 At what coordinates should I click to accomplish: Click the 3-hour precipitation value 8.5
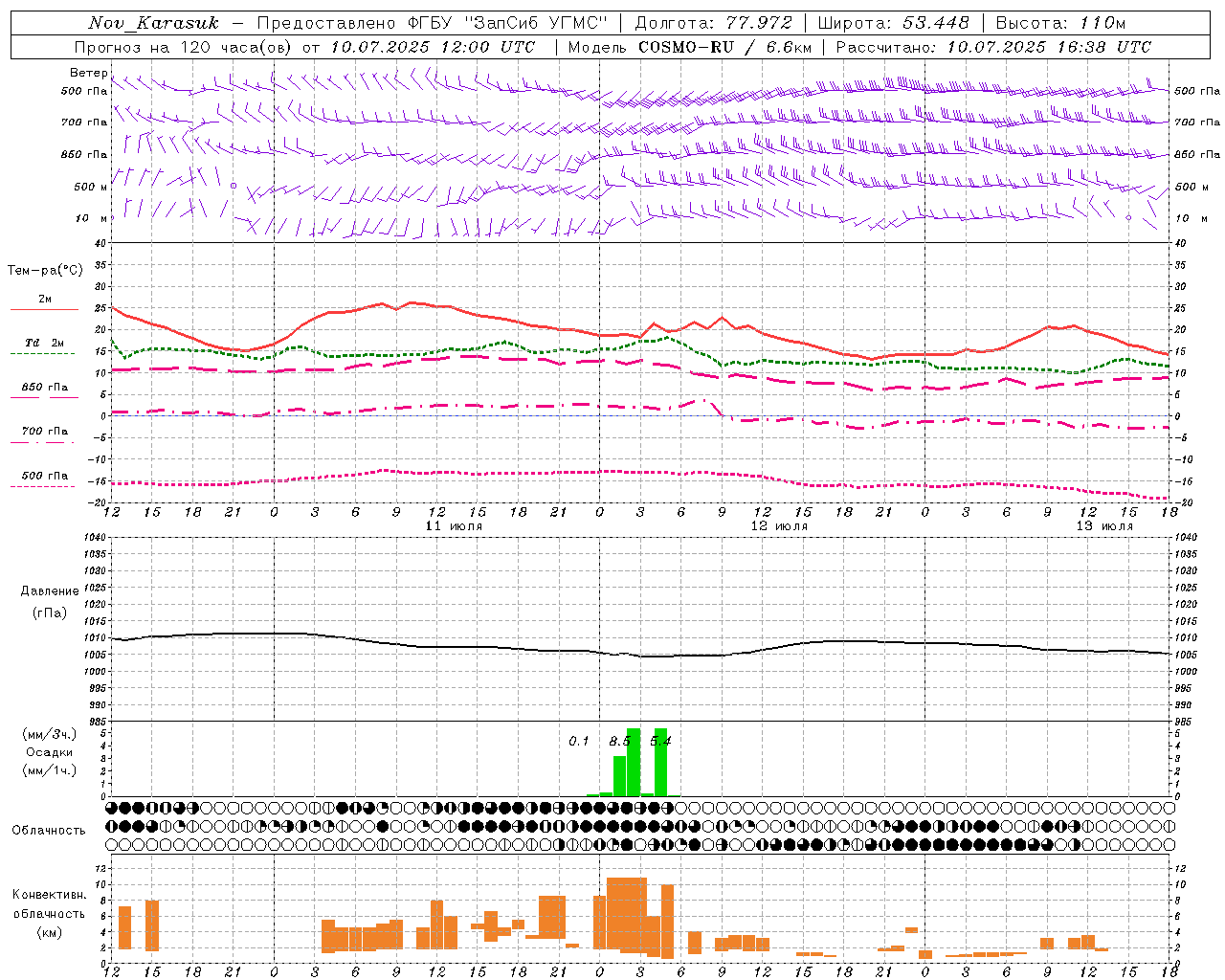point(619,741)
